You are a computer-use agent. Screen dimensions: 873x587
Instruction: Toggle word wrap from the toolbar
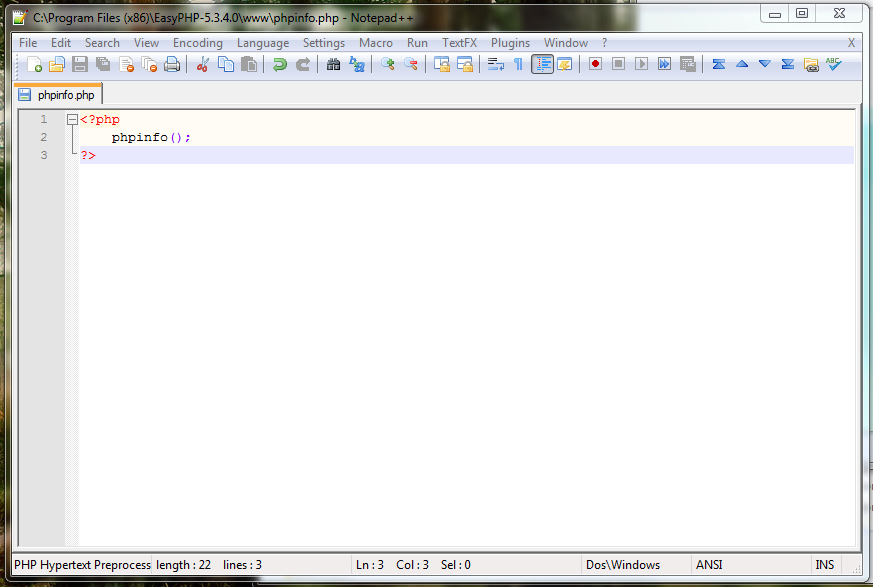(496, 65)
